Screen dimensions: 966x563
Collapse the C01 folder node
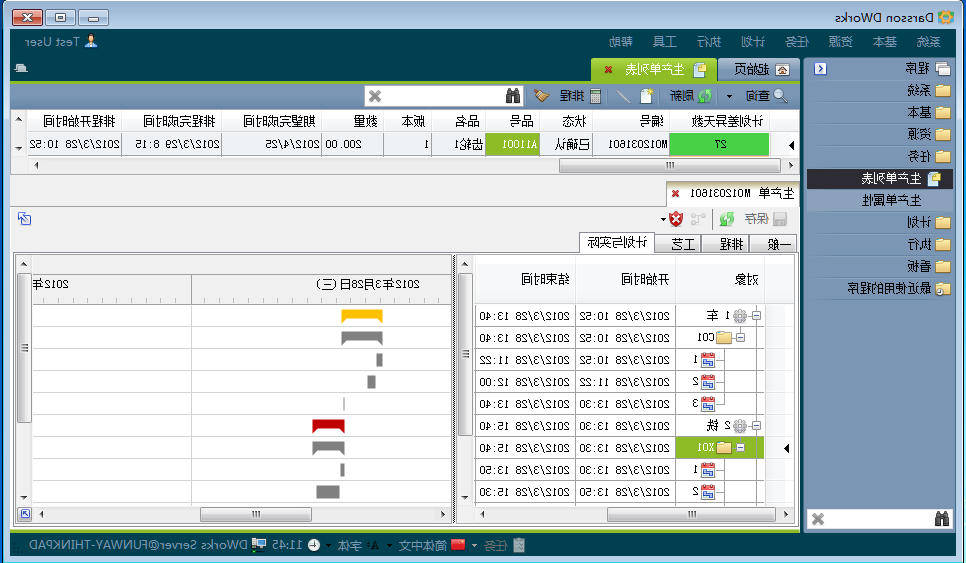pos(741,337)
